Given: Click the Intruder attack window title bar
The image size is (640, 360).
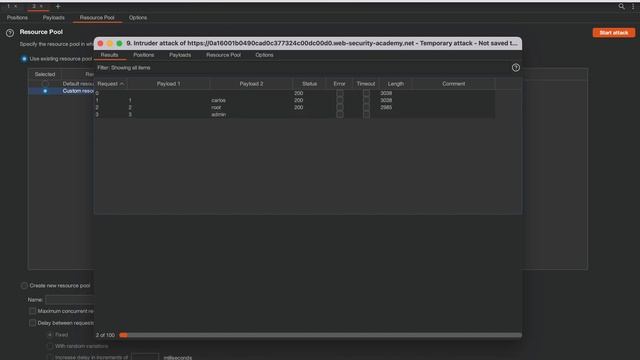Looking at the screenshot, I should click(x=308, y=43).
